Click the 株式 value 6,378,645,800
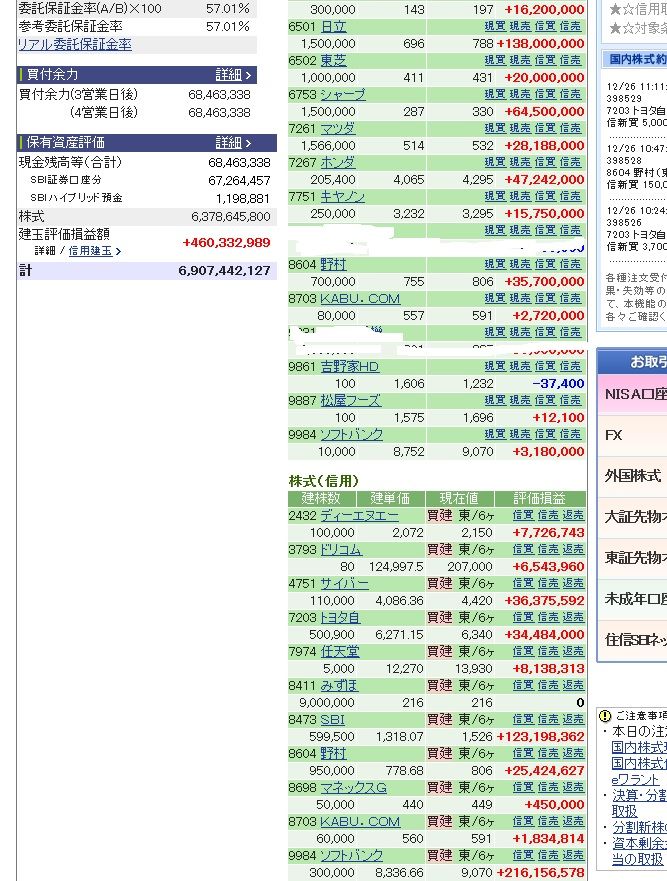The image size is (667, 881). pyautogui.click(x=231, y=217)
